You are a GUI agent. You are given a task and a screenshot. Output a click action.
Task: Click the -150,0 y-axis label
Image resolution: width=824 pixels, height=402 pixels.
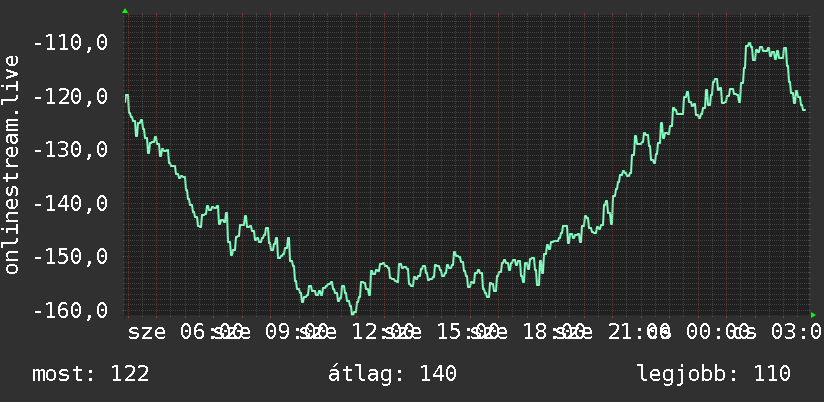(x=70, y=257)
